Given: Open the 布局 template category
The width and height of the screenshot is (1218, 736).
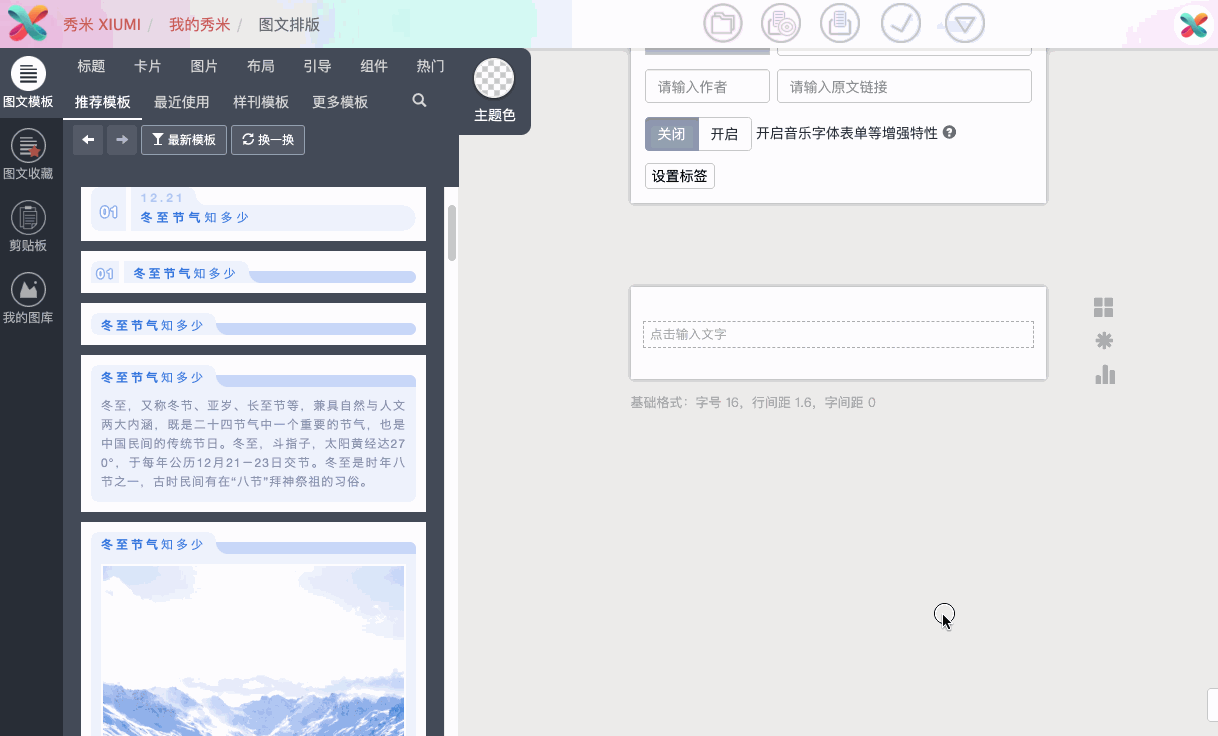Looking at the screenshot, I should tap(261, 66).
